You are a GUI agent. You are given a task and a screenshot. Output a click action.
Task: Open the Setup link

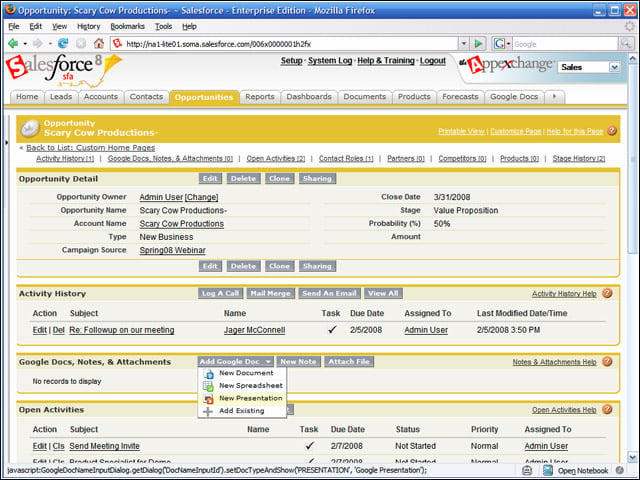(291, 60)
